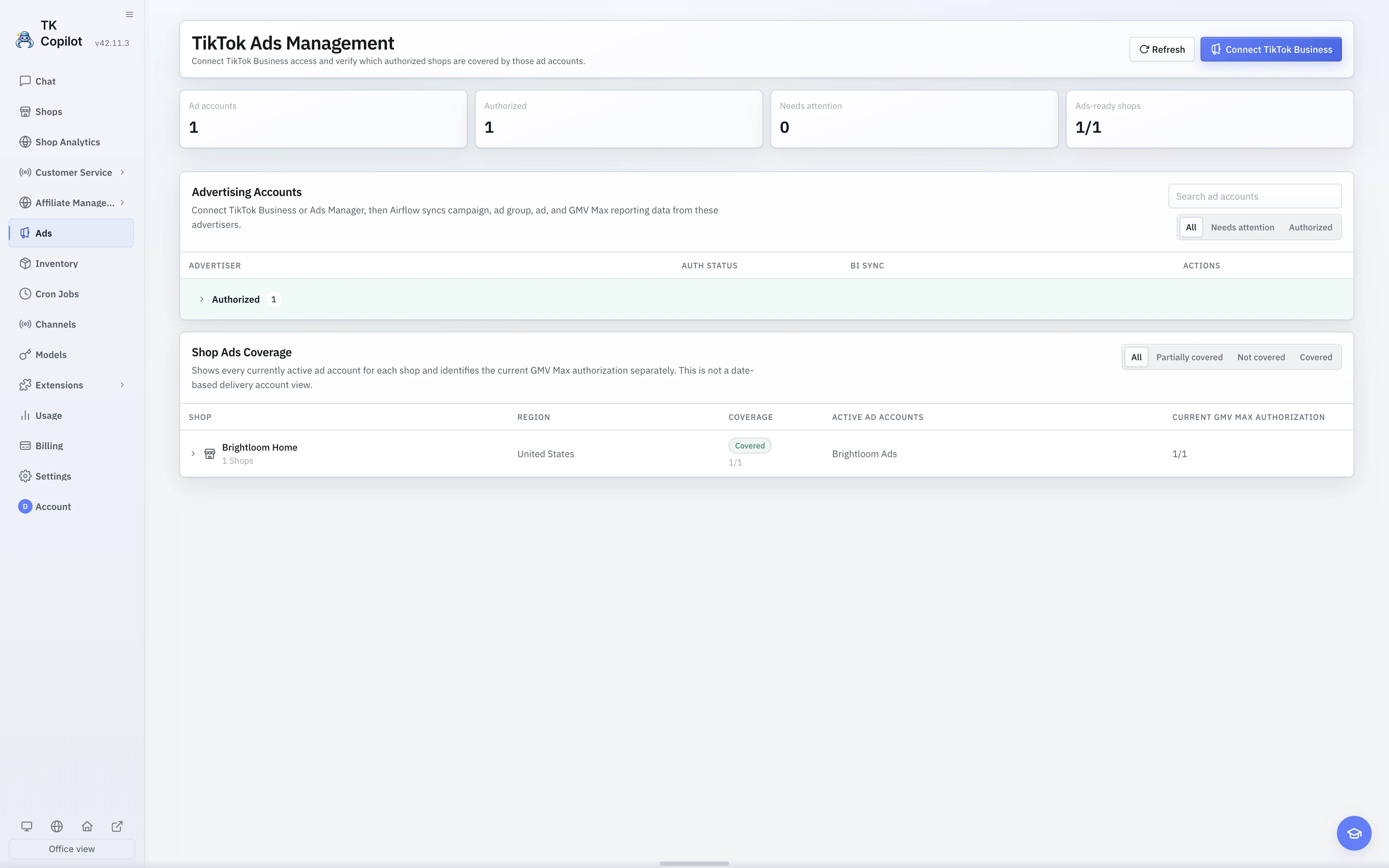Filter ad accounts by Needs attention
This screenshot has width=1389, height=868.
pyautogui.click(x=1243, y=227)
